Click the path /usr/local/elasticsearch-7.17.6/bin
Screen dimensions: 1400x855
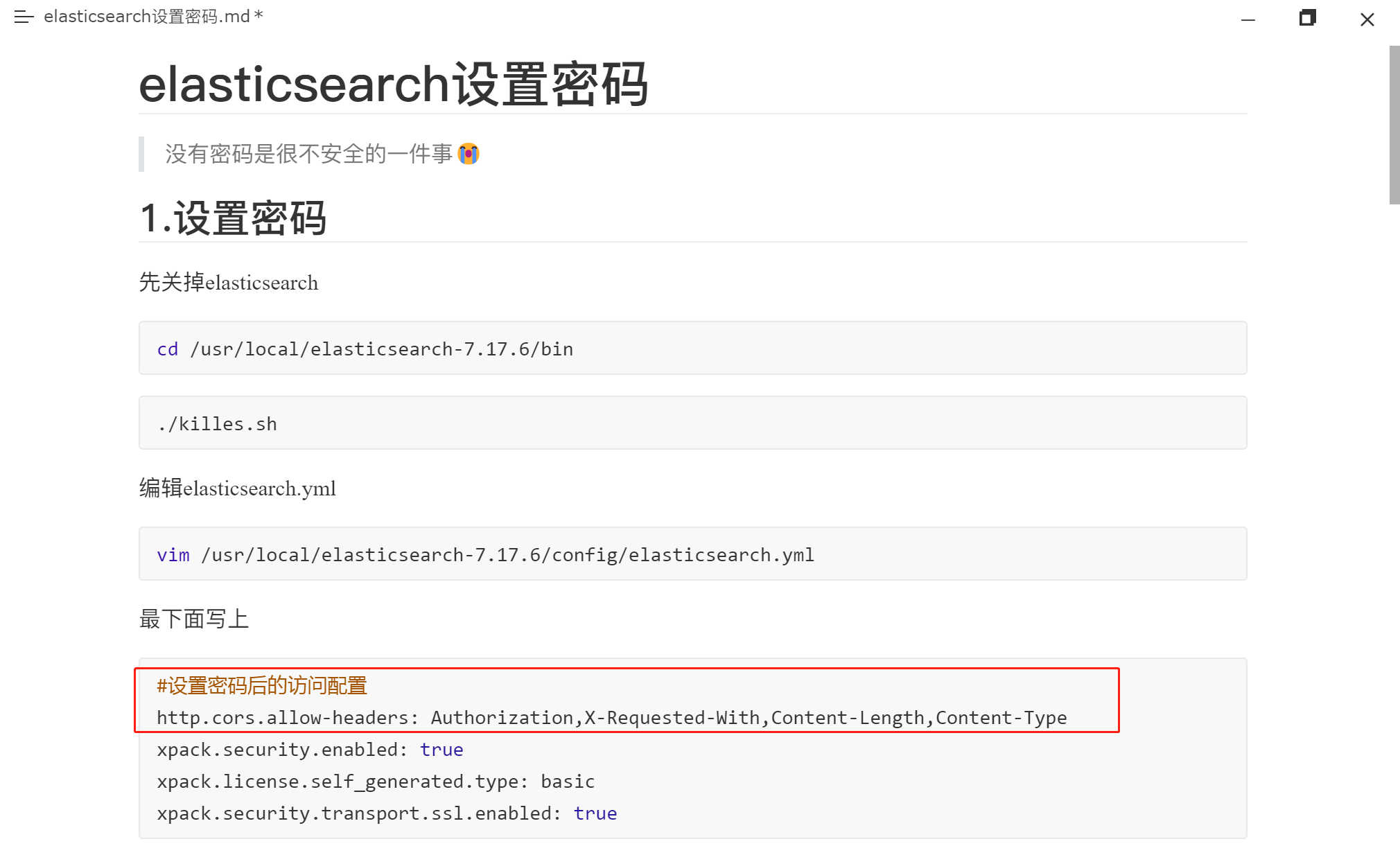tap(381, 349)
